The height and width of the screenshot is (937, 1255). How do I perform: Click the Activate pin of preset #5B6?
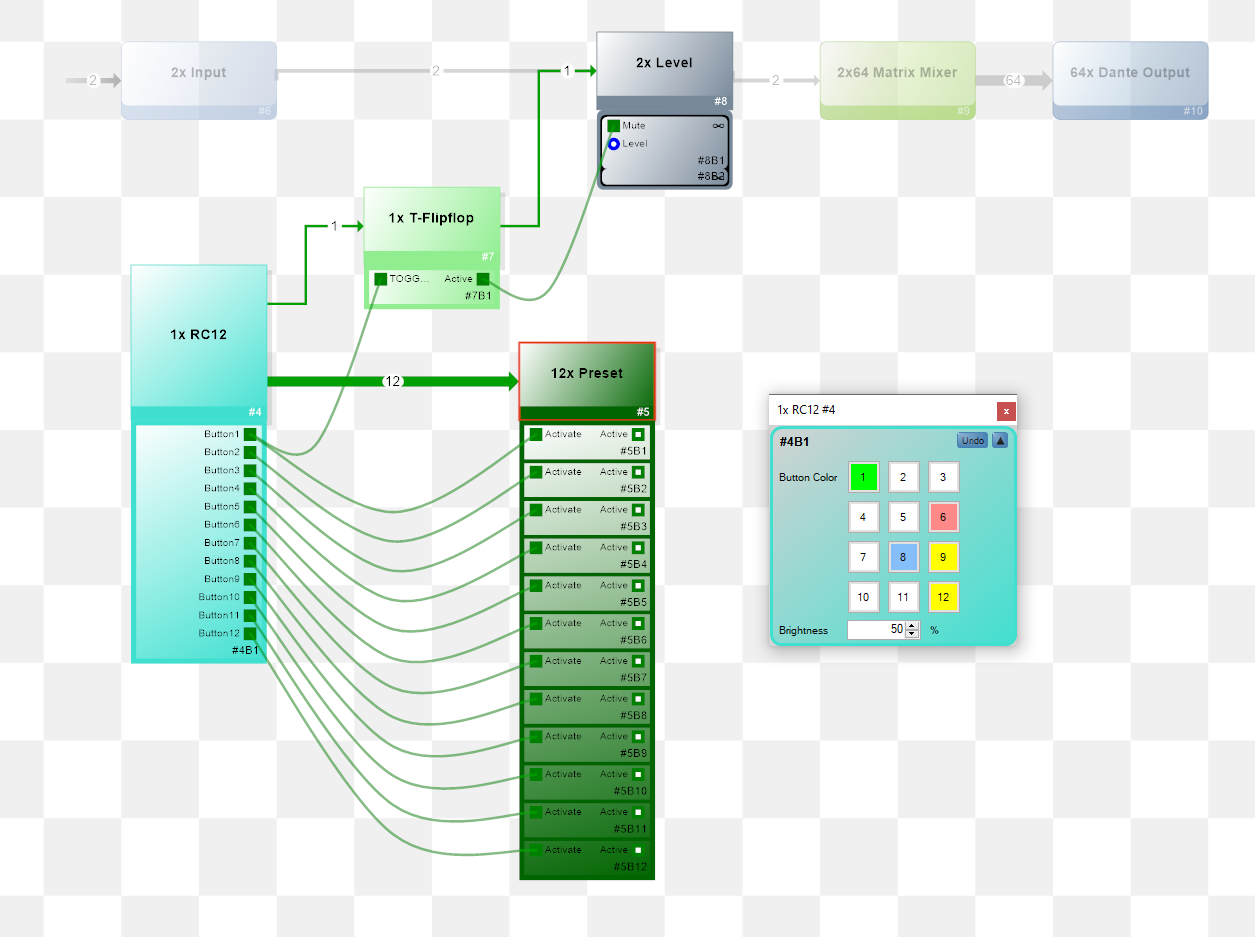coord(536,623)
